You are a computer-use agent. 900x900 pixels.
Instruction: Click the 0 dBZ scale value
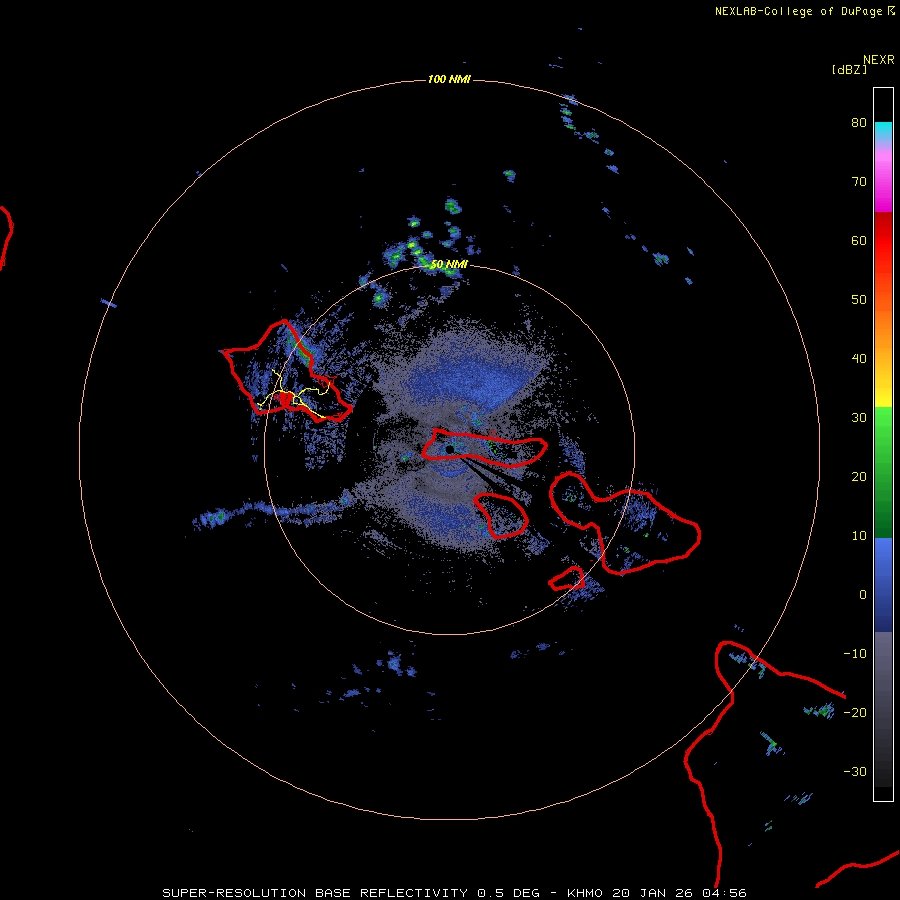click(x=863, y=595)
